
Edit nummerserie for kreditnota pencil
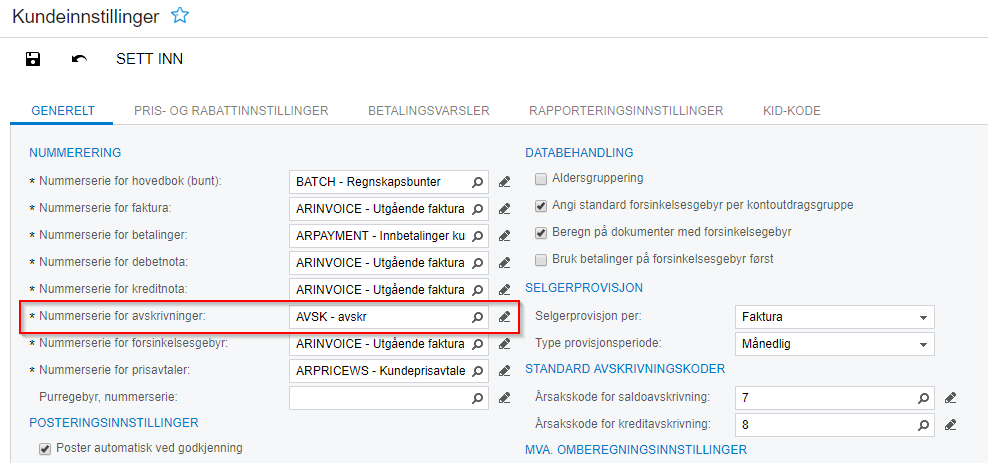pos(504,290)
